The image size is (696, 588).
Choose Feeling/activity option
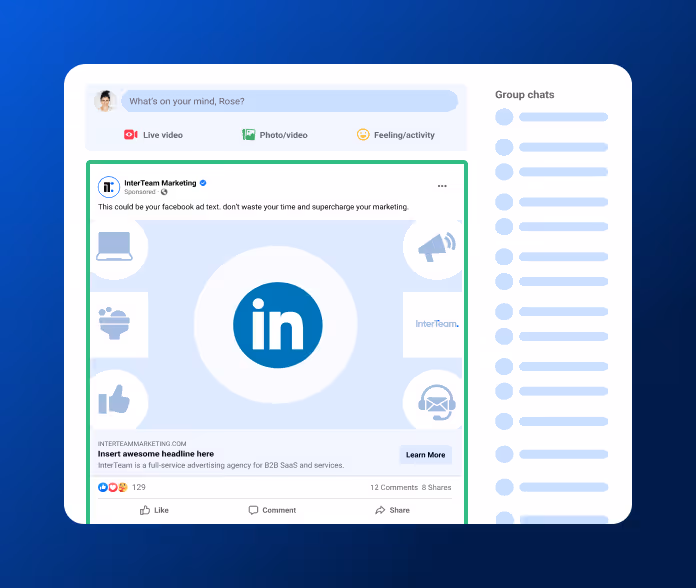[396, 135]
